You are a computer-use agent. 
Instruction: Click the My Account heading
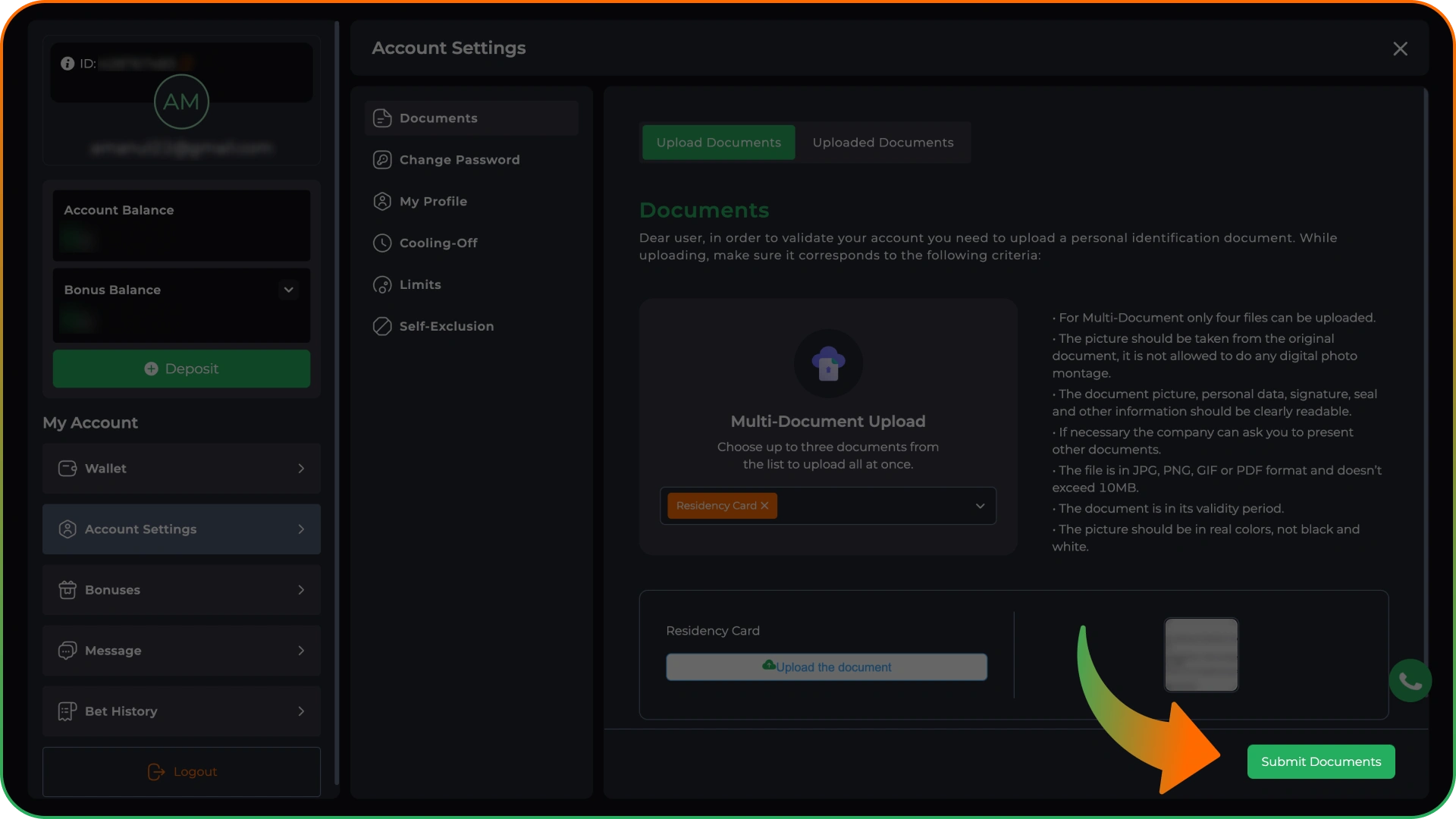tap(90, 423)
